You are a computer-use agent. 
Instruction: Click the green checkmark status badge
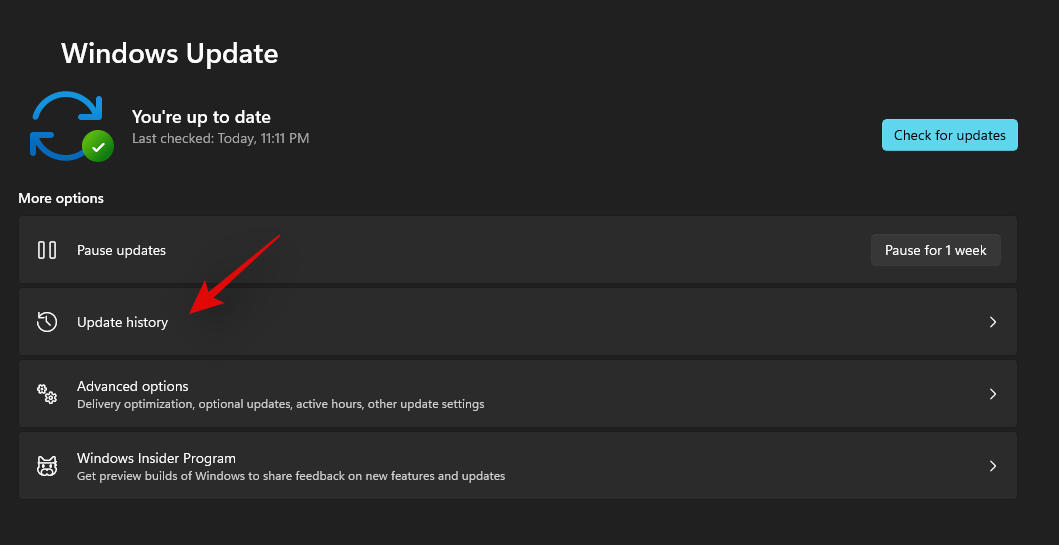(x=98, y=147)
